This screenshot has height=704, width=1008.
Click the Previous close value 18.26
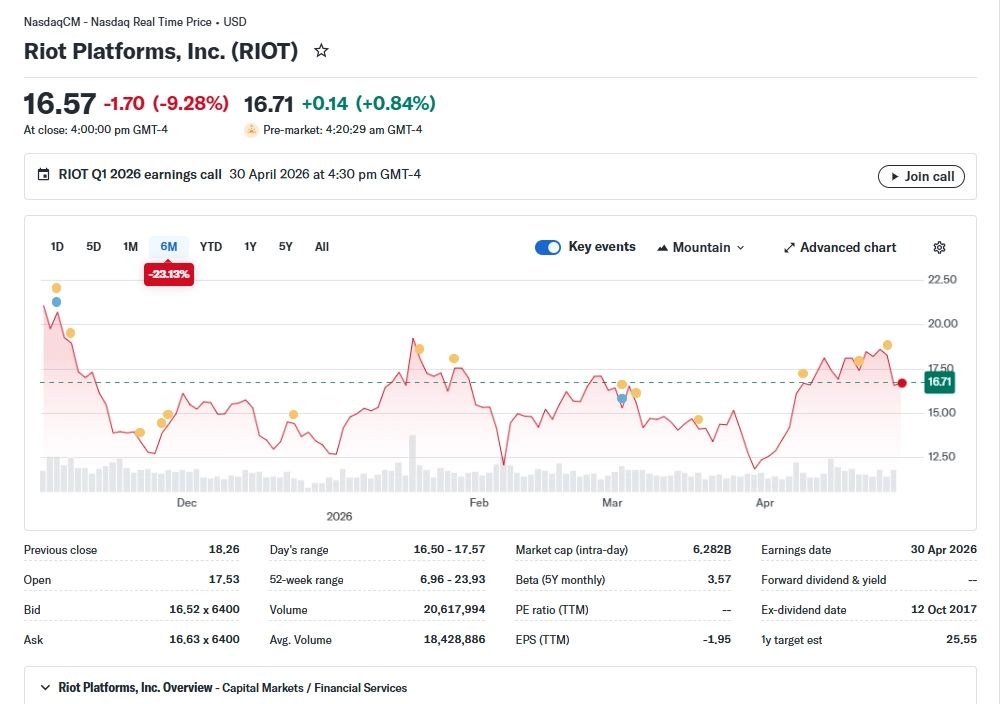pyautogui.click(x=224, y=550)
